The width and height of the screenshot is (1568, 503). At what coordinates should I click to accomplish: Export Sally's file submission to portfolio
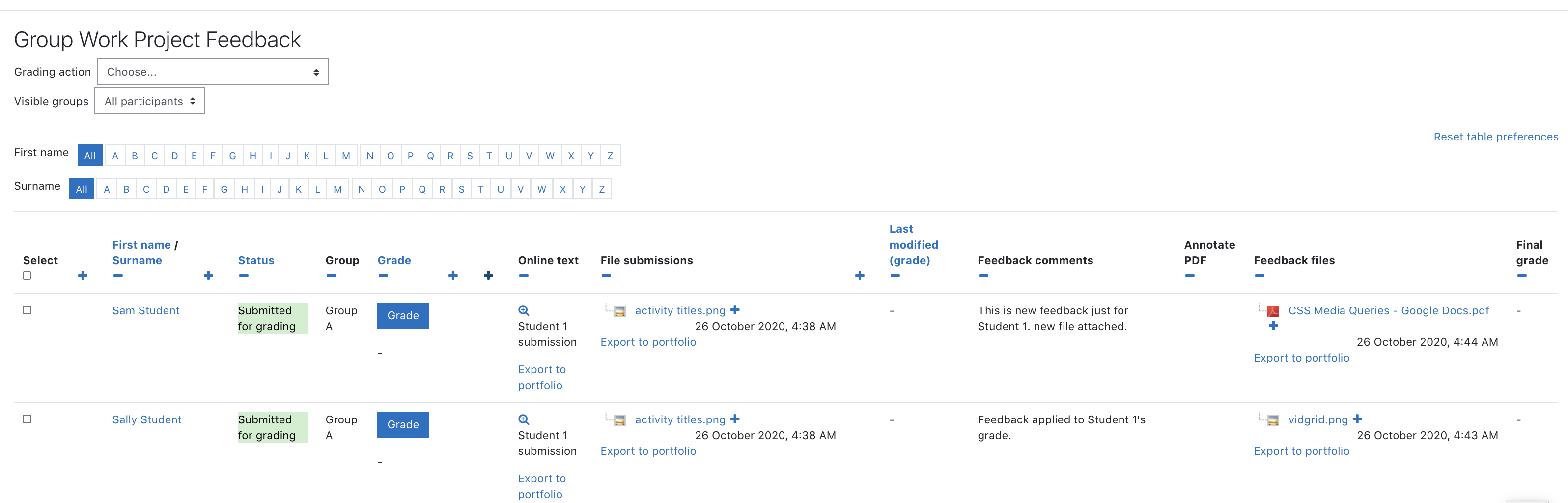coord(647,451)
